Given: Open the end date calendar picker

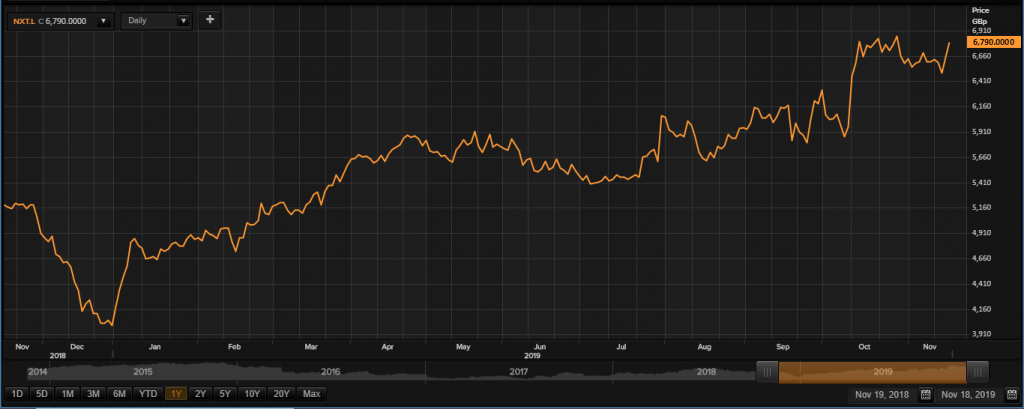Looking at the screenshot, I should point(1012,395).
